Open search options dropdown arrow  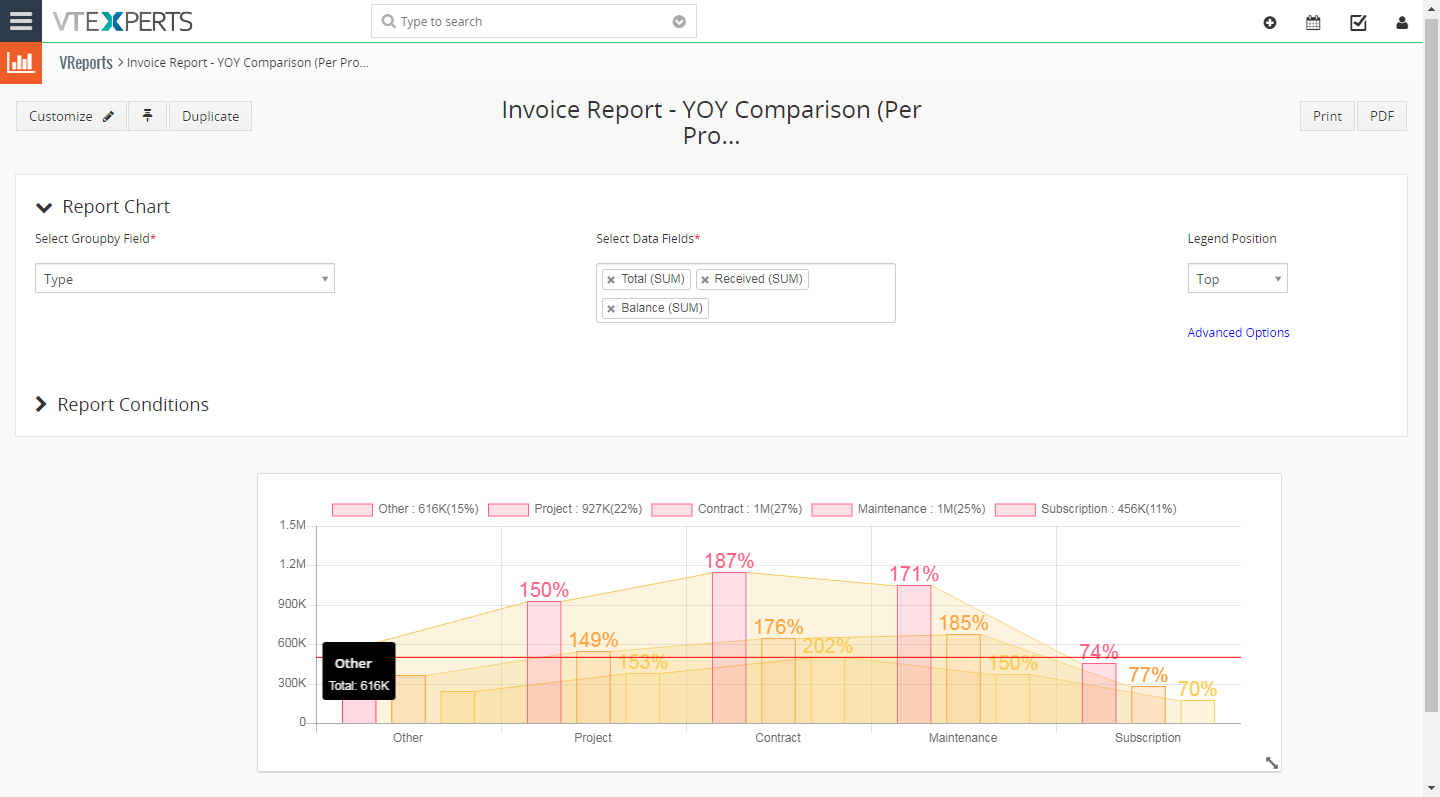tap(679, 21)
